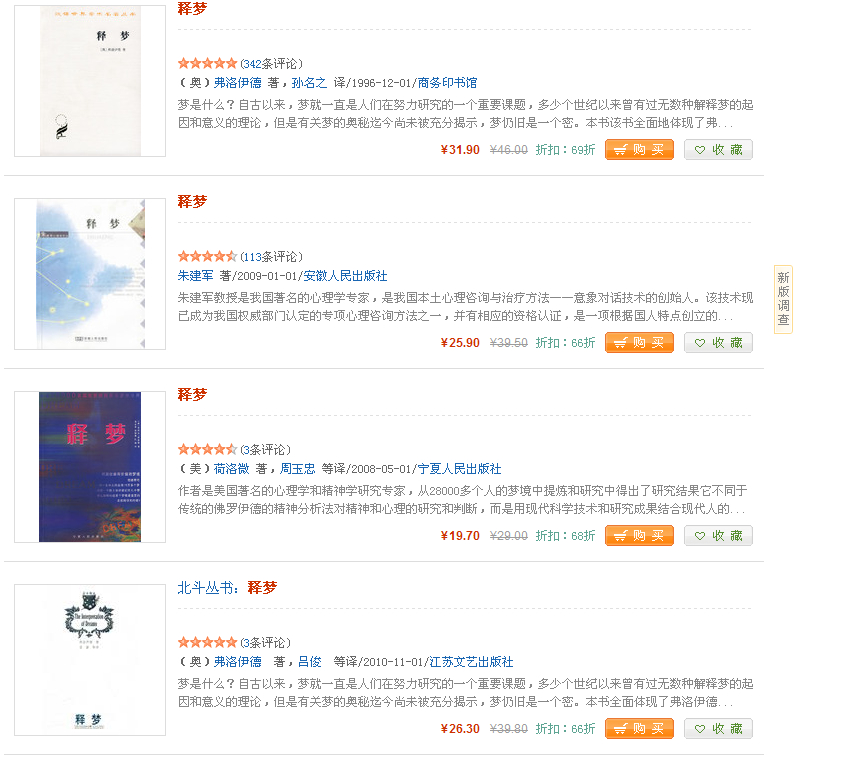861x760 pixels.
Task: Click author link 弗洛伊德 in first listing
Action: (x=237, y=83)
